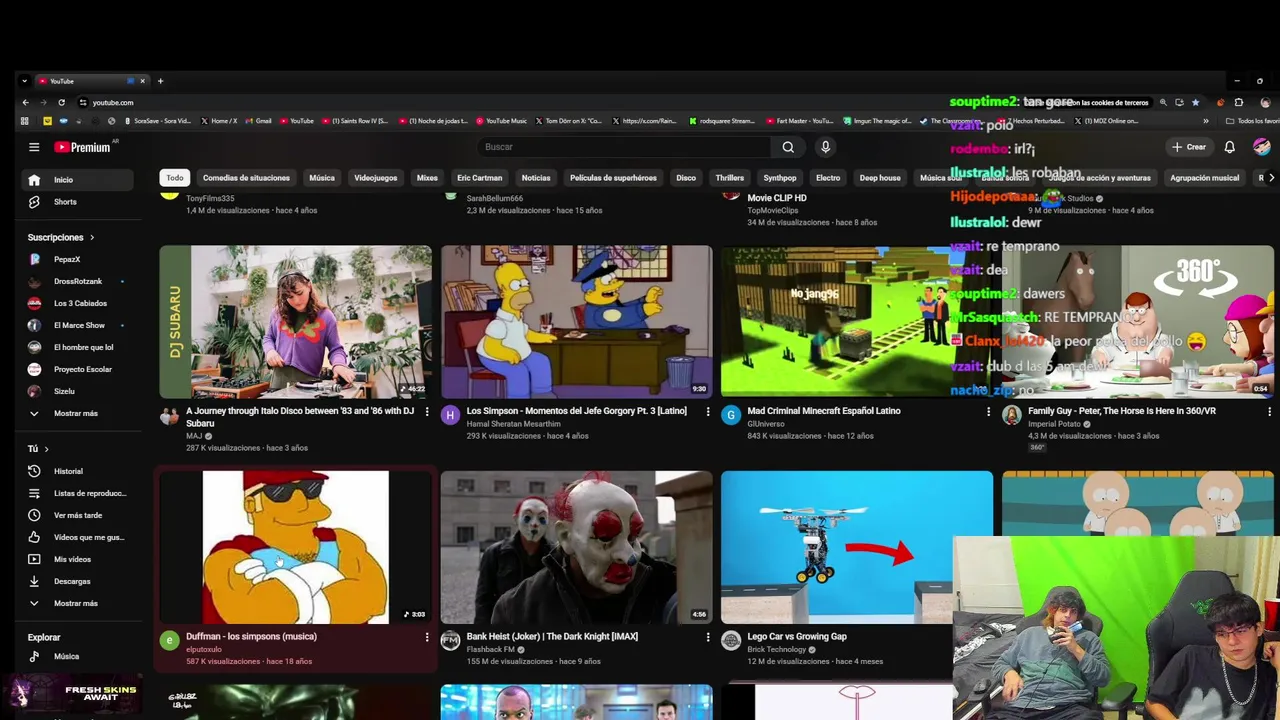Screen dimensions: 1280x720
Task: Open Listas de reproducción in sidebar
Action: 79,493
